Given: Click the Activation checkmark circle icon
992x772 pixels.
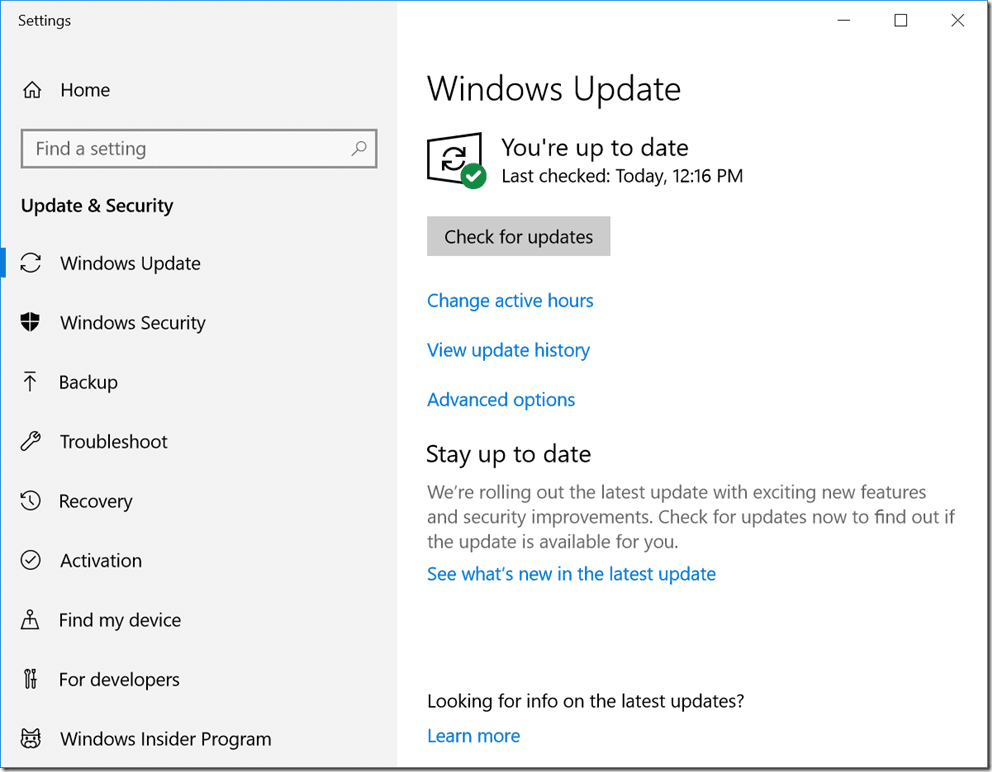Looking at the screenshot, I should point(30,560).
